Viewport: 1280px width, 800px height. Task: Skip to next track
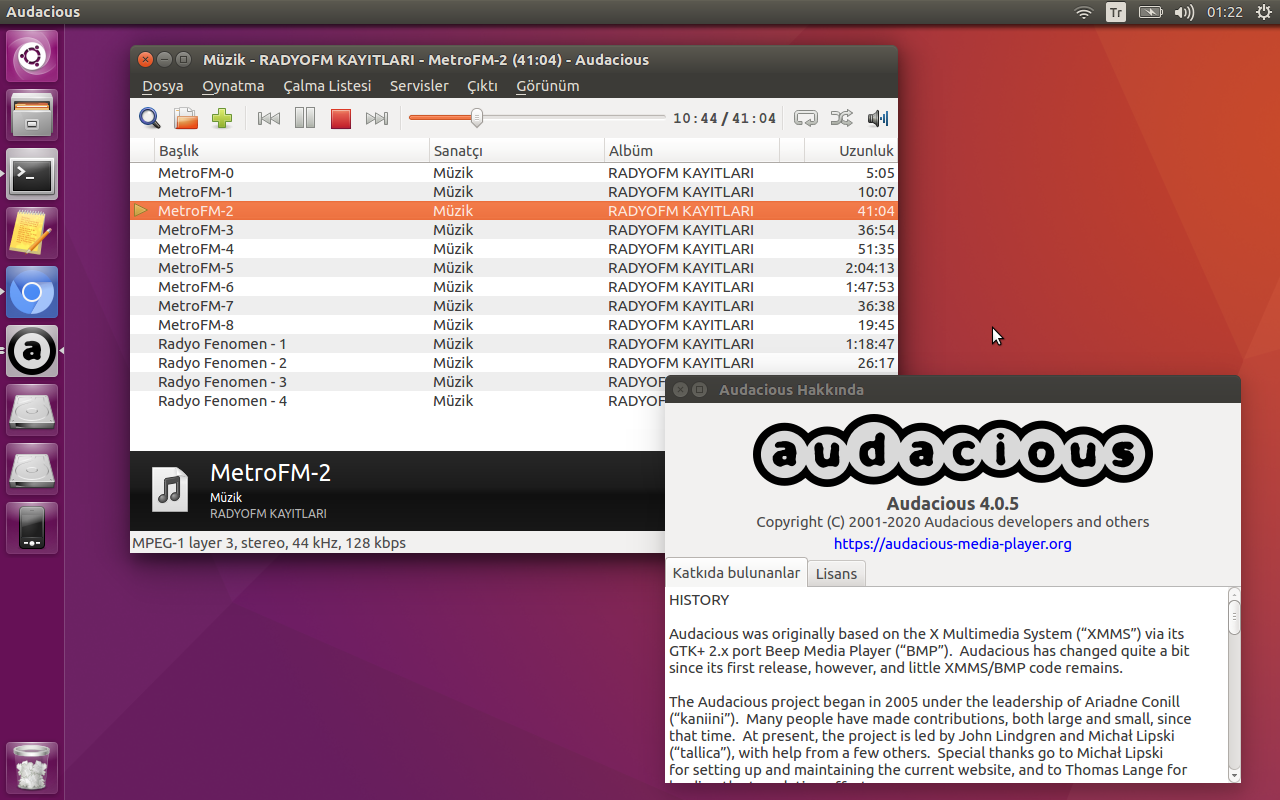pyautogui.click(x=377, y=119)
